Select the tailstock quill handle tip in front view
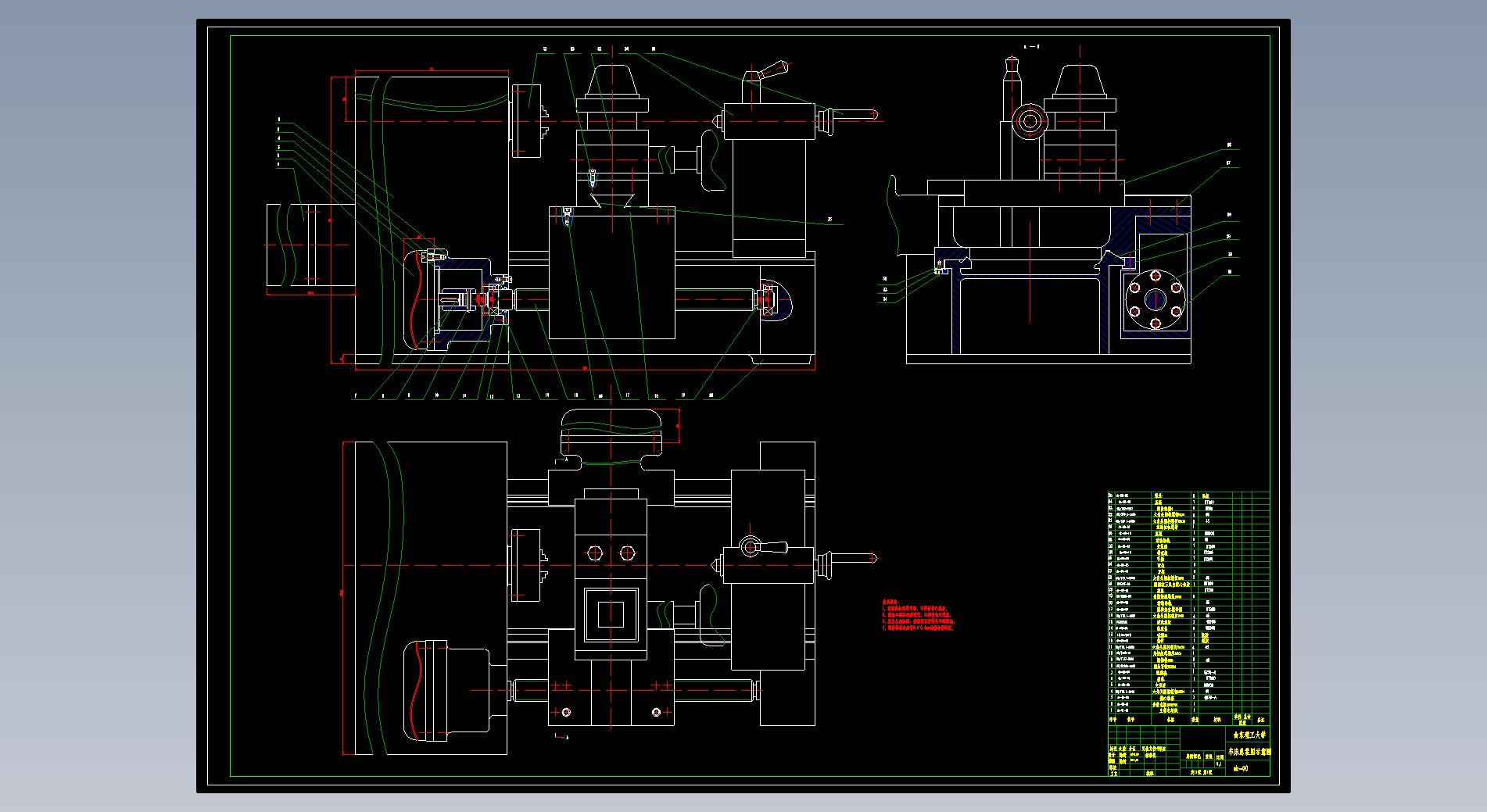Screen dimensions: 1487x812 (x=857, y=115)
